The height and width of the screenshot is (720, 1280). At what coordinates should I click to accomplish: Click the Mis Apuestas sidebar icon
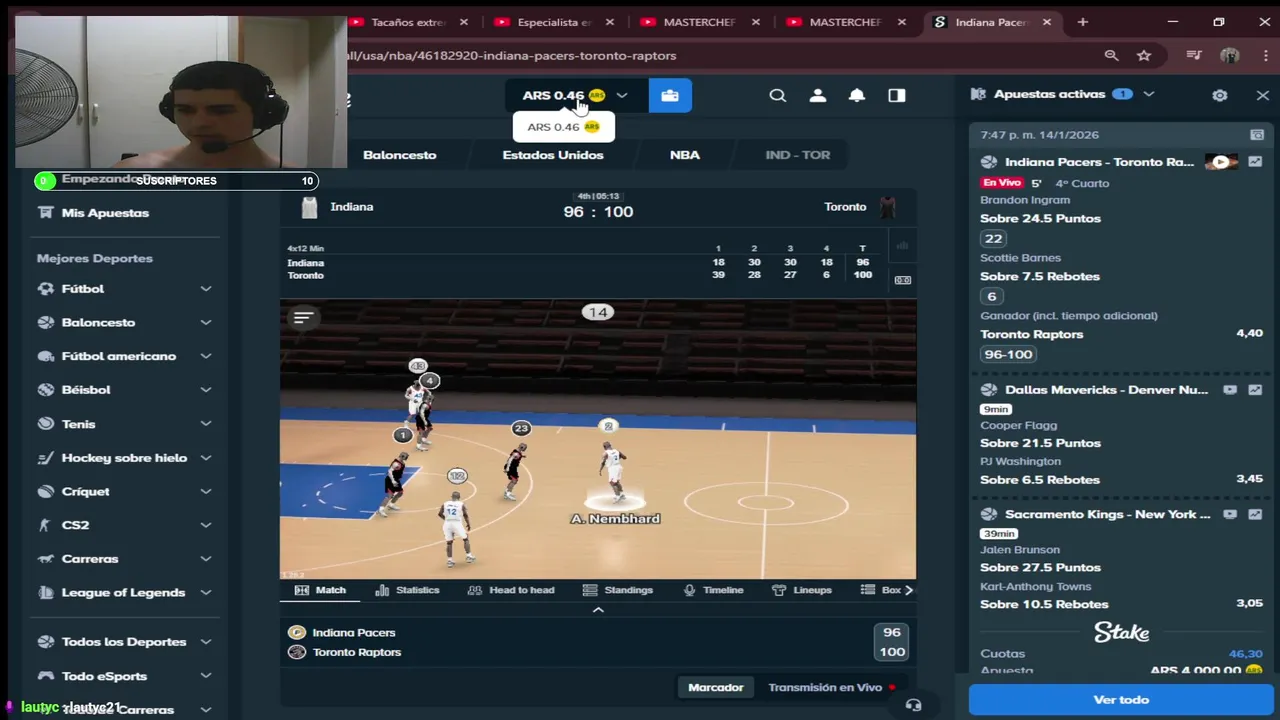click(x=45, y=212)
